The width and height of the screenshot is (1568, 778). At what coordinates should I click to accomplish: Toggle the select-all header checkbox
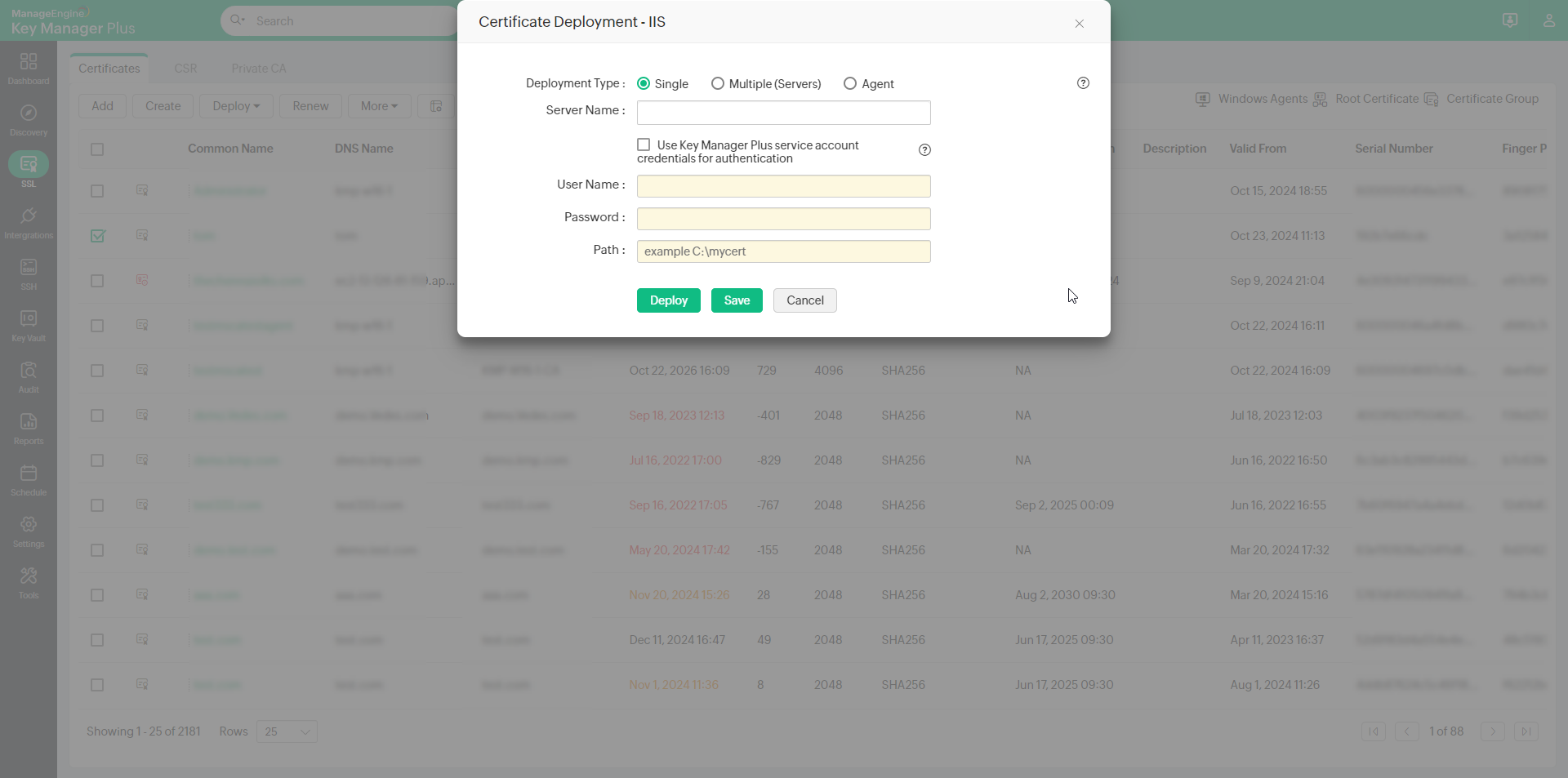(97, 149)
